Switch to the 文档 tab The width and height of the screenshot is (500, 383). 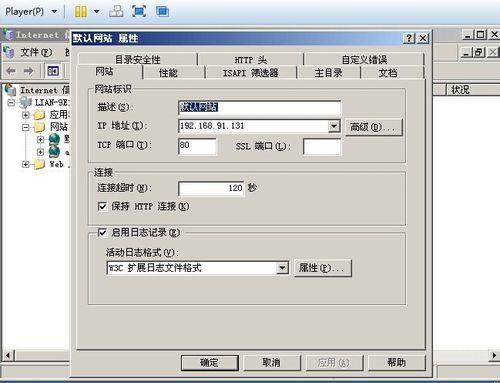(x=392, y=72)
